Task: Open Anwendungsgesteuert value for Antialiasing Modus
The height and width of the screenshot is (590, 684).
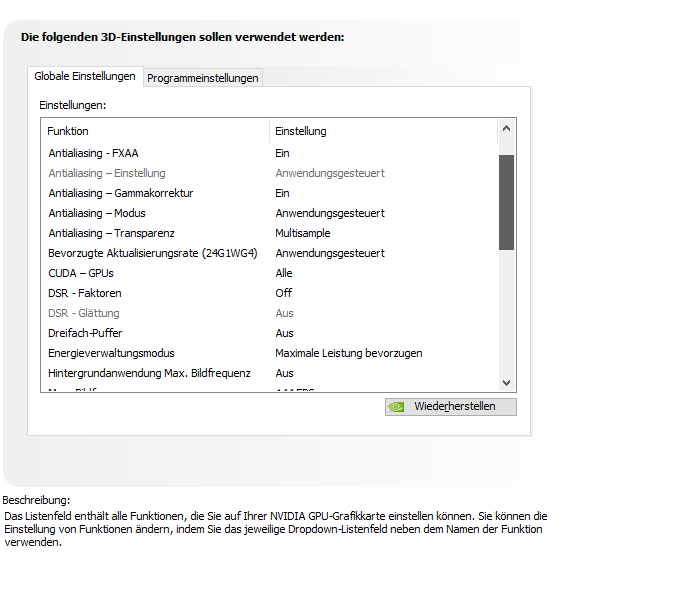Action: pos(330,213)
